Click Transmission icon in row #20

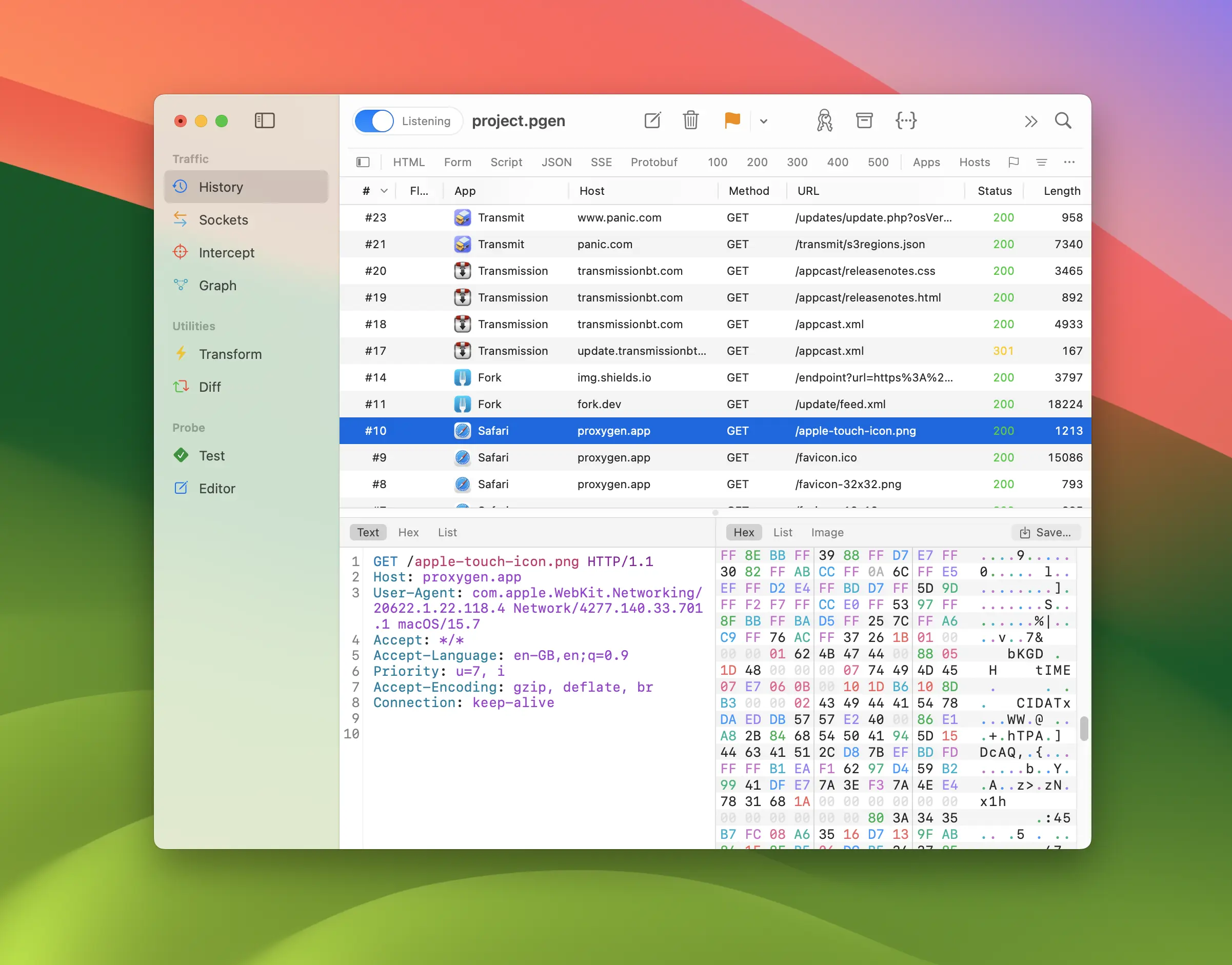[462, 271]
